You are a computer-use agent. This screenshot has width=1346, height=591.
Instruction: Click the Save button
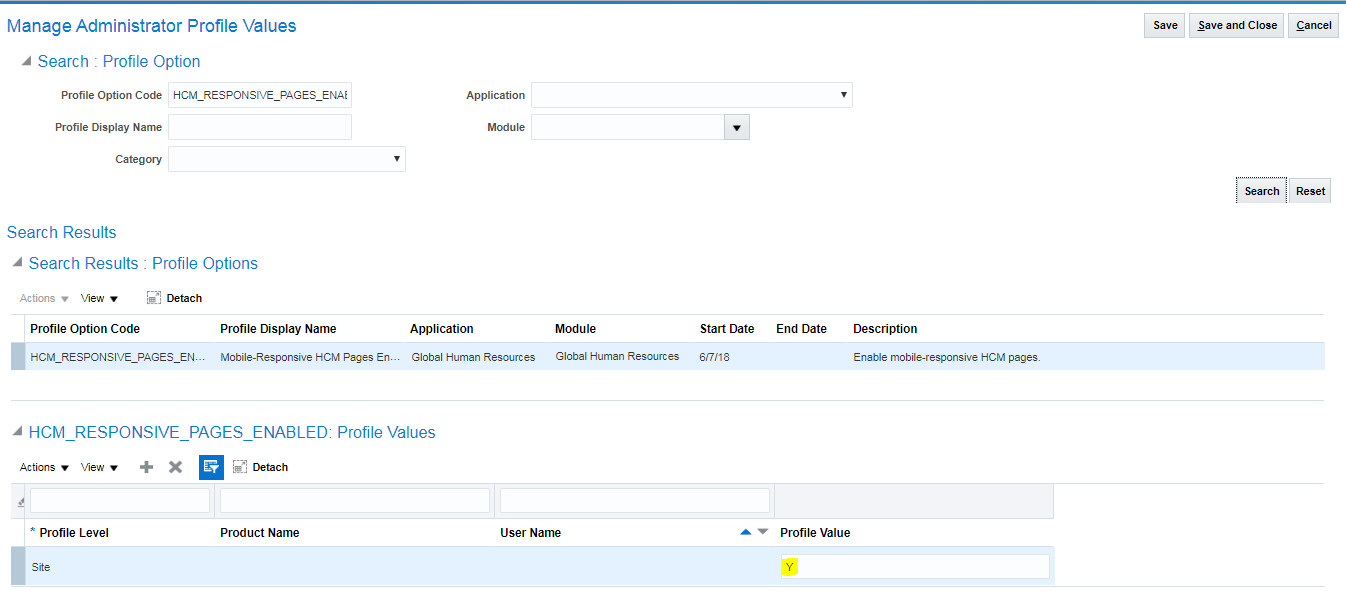(x=1163, y=25)
